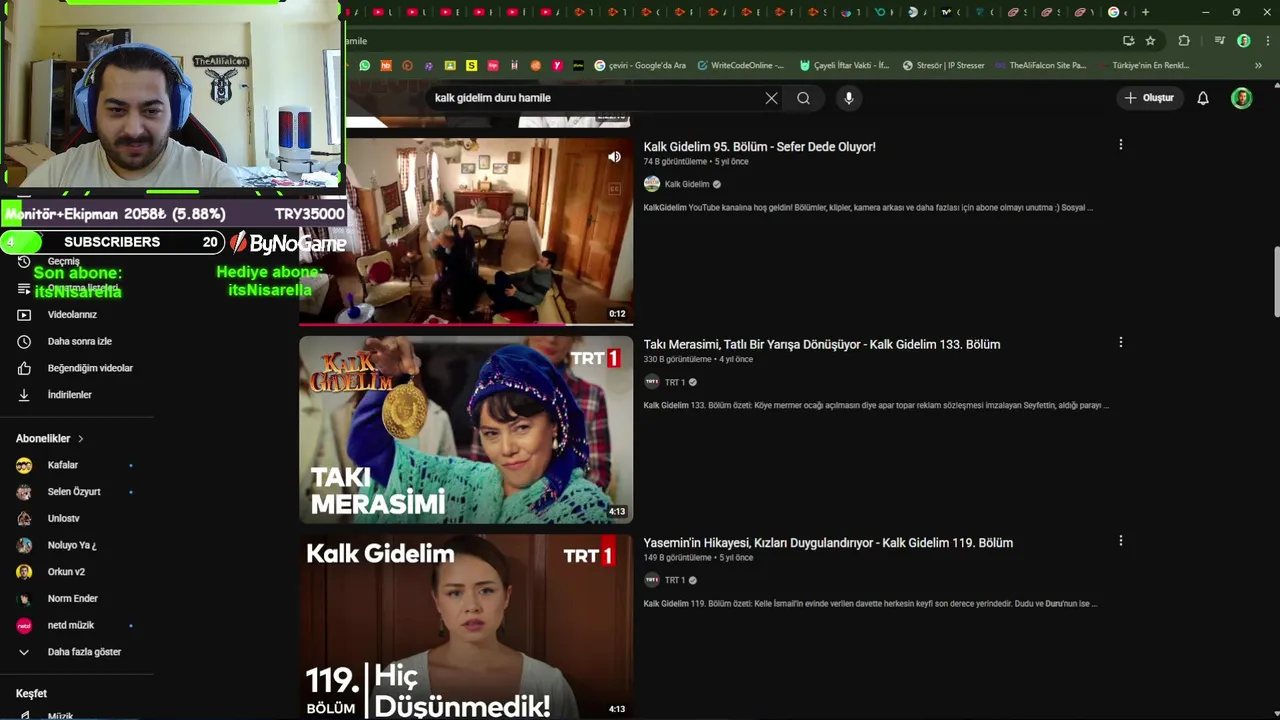The image size is (1280, 720).
Task: Click Kalk Gidelim 95. Bölüm description text
Action: (x=868, y=208)
